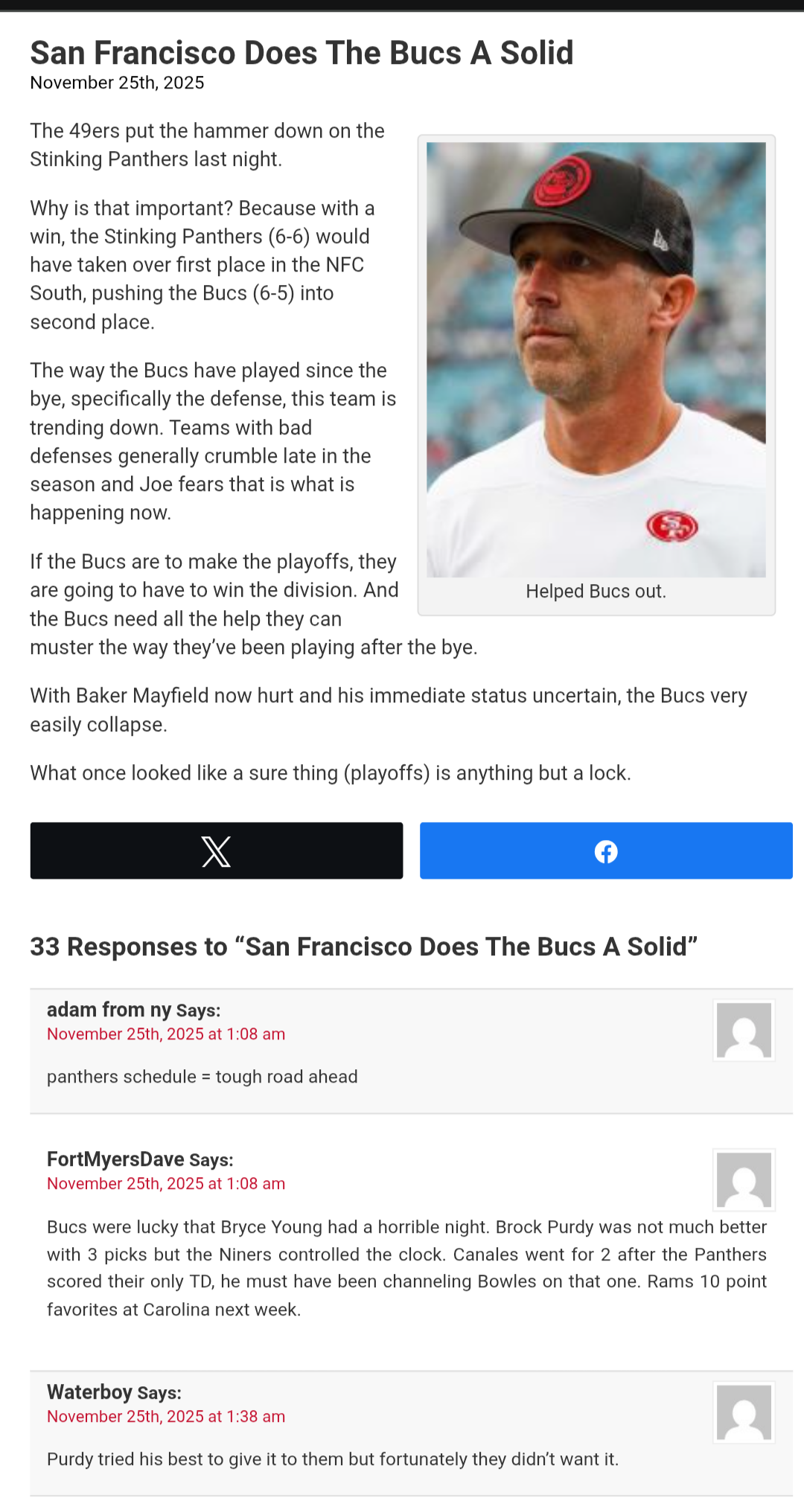Click the "33 Responses" comments heading
Screen dimensions: 804x1512
(363, 946)
